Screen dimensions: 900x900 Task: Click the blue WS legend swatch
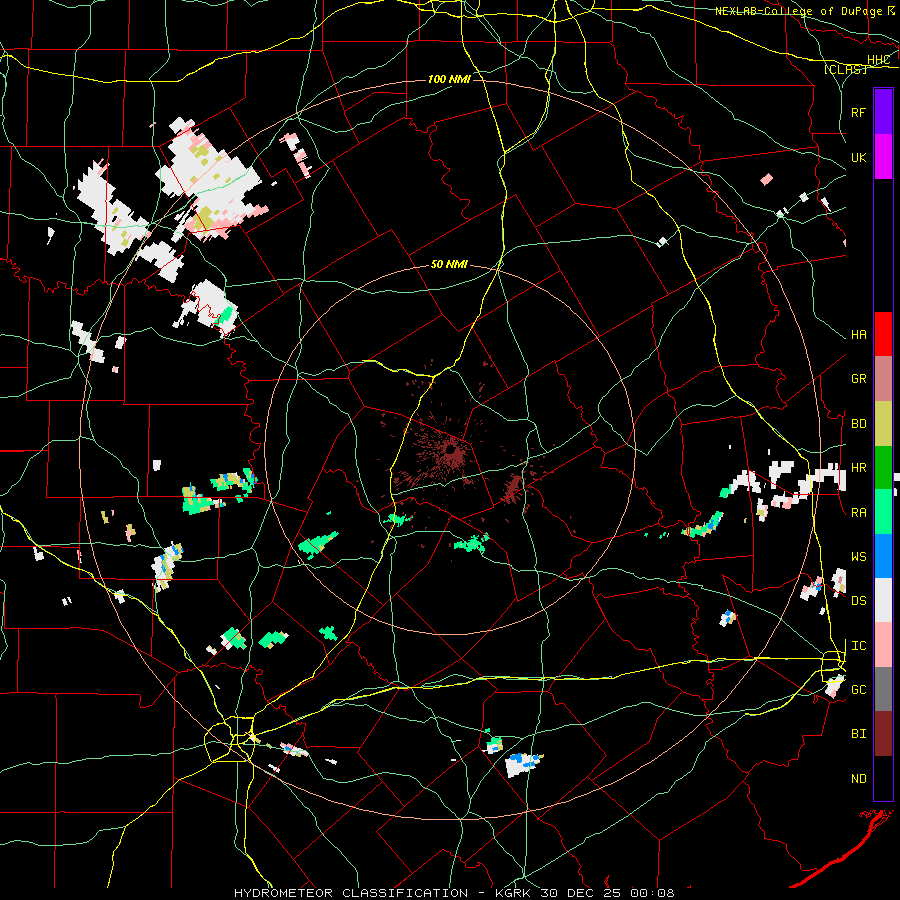pyautogui.click(x=883, y=556)
